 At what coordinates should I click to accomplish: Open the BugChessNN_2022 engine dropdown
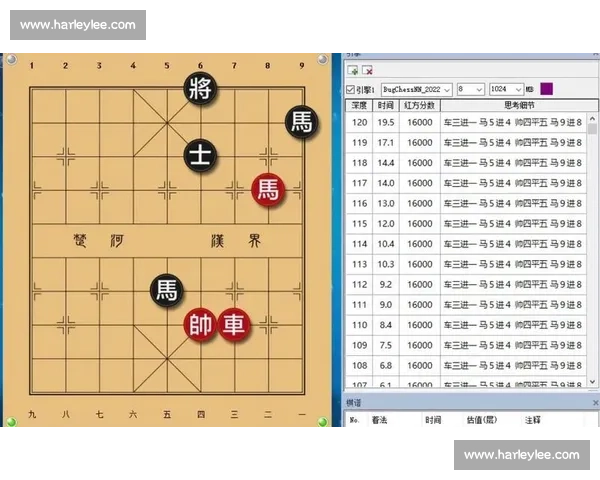(417, 90)
